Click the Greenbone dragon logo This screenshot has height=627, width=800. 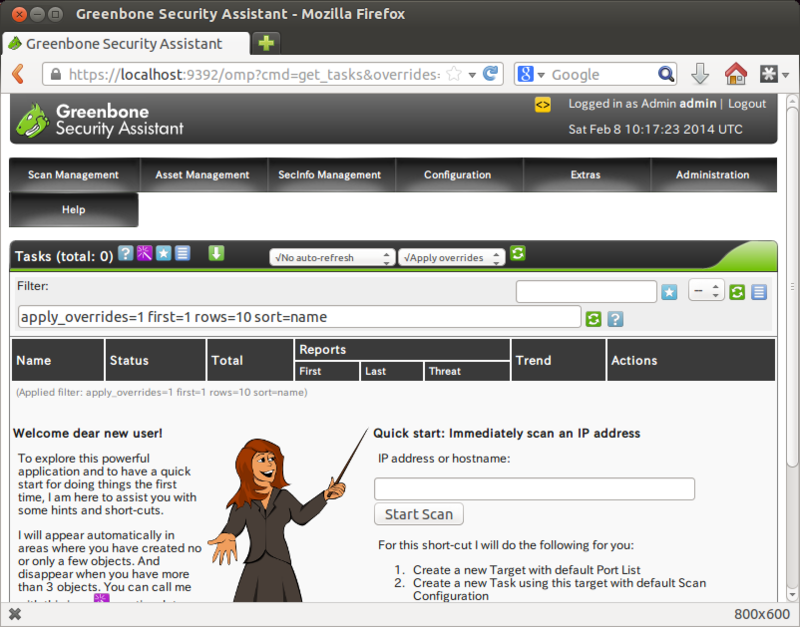click(x=32, y=120)
